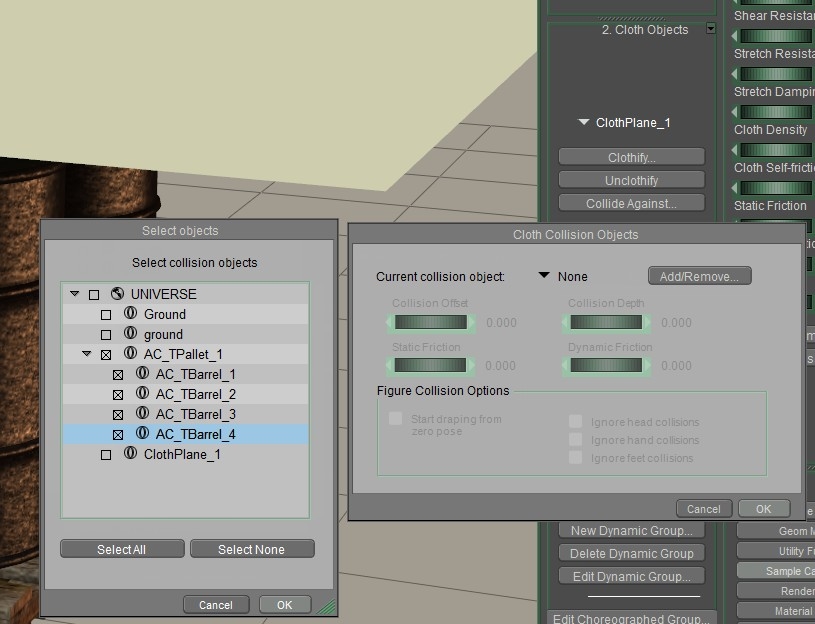
Task: Adjust the Cloth Density slider
Action: point(775,112)
